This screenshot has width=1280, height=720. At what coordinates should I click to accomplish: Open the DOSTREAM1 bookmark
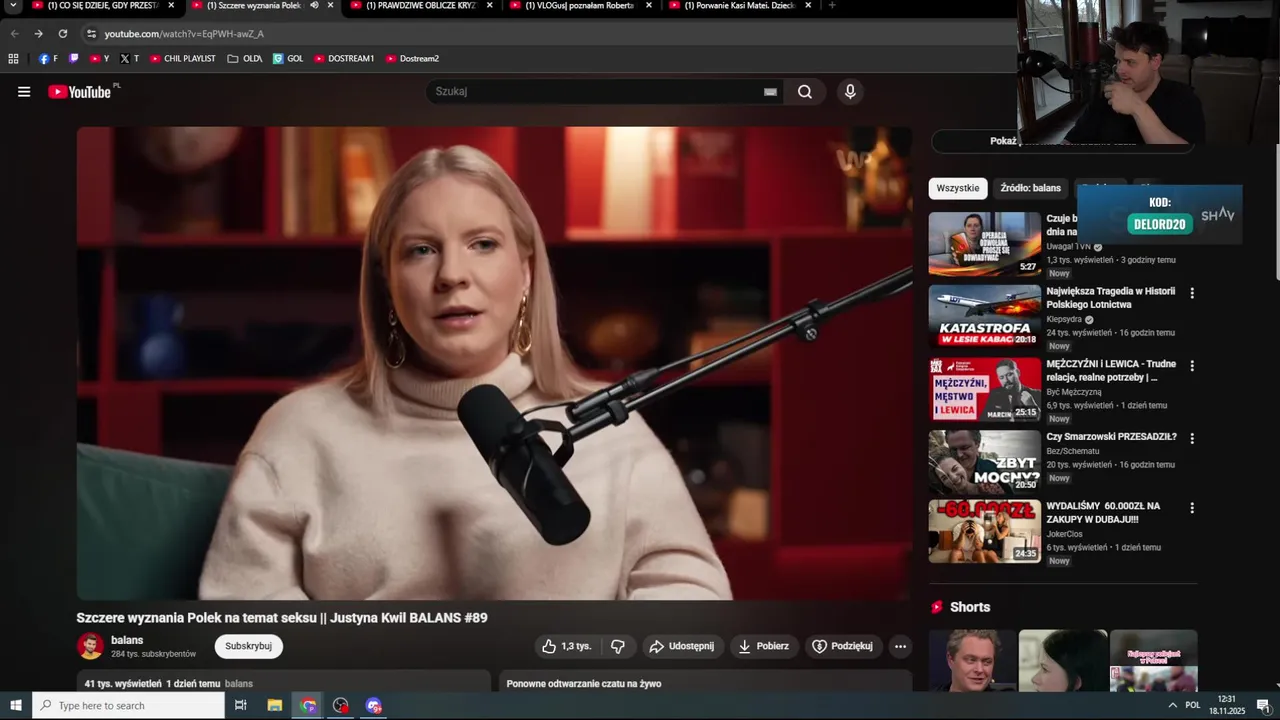pyautogui.click(x=344, y=59)
